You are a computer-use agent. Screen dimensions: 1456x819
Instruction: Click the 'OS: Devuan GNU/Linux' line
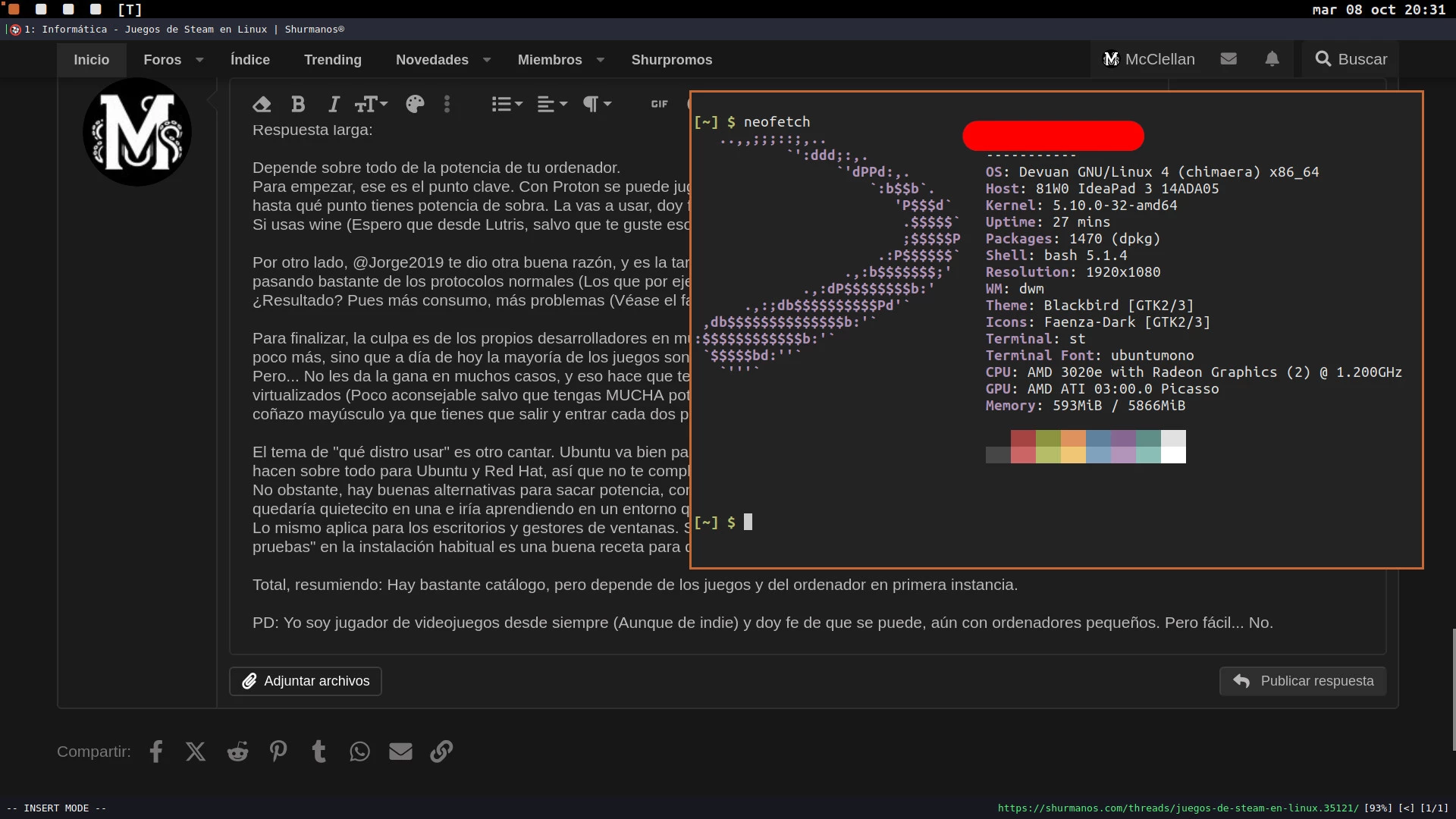coord(1152,172)
